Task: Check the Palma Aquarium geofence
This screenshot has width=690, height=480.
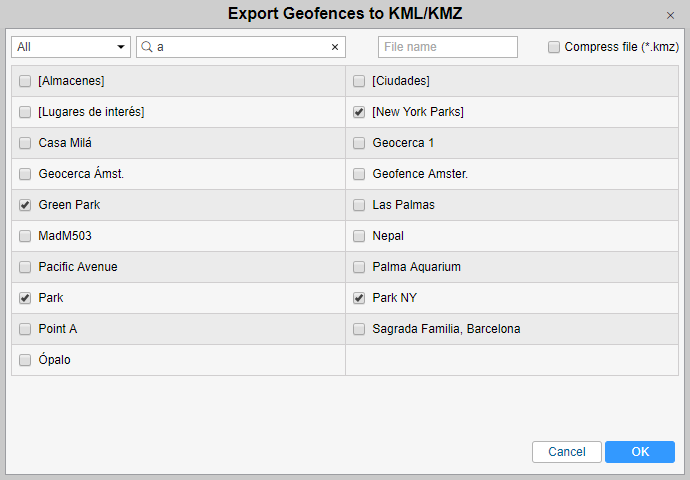Action: pos(359,267)
